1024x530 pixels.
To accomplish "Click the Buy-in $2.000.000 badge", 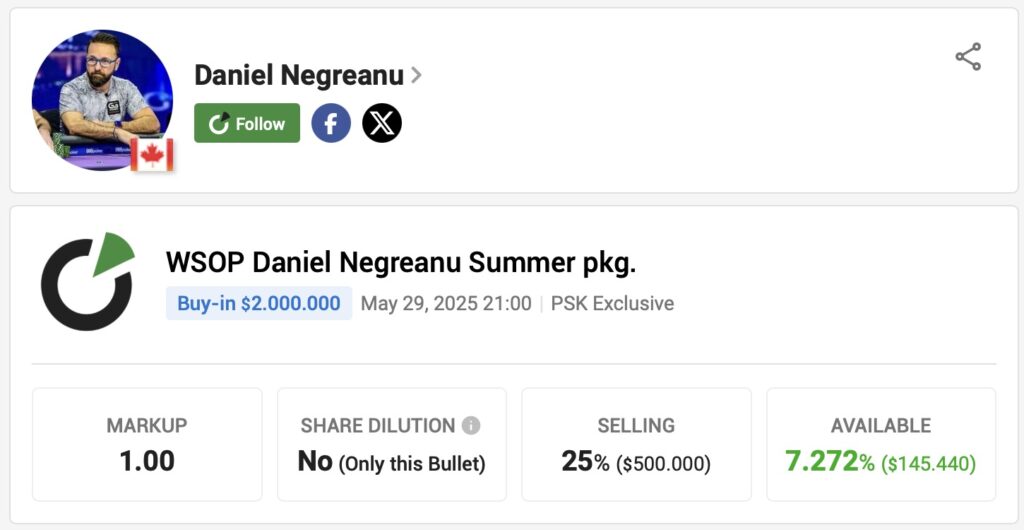I will [259, 303].
